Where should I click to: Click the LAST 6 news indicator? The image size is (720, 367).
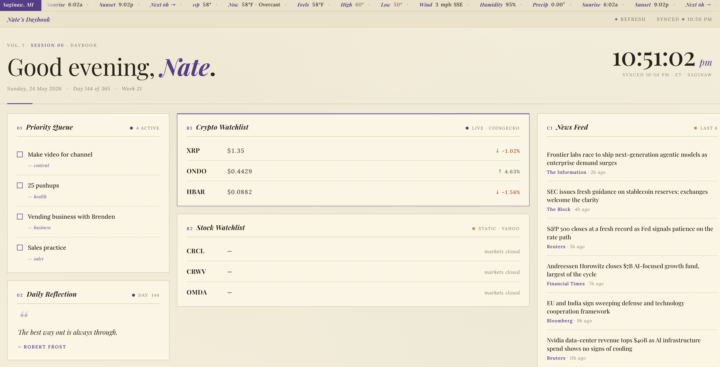[x=706, y=128]
